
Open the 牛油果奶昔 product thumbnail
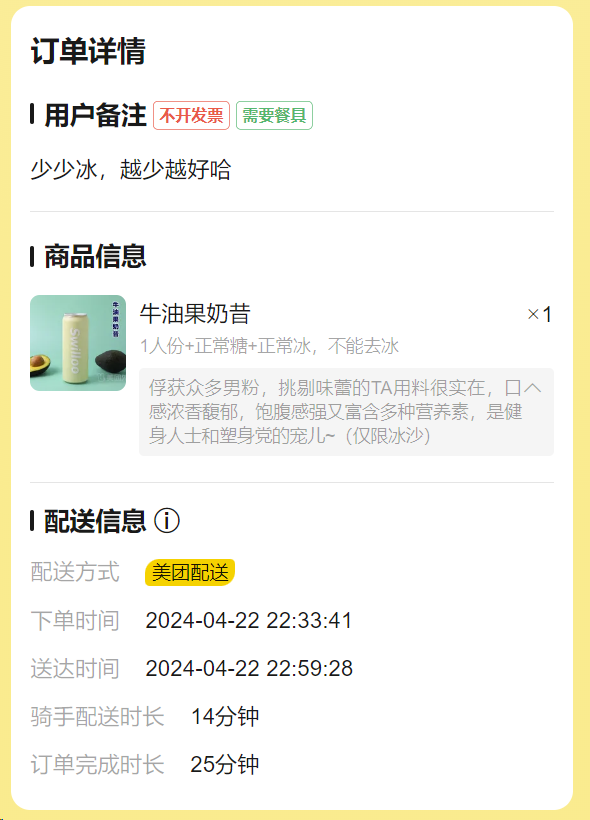(78, 343)
